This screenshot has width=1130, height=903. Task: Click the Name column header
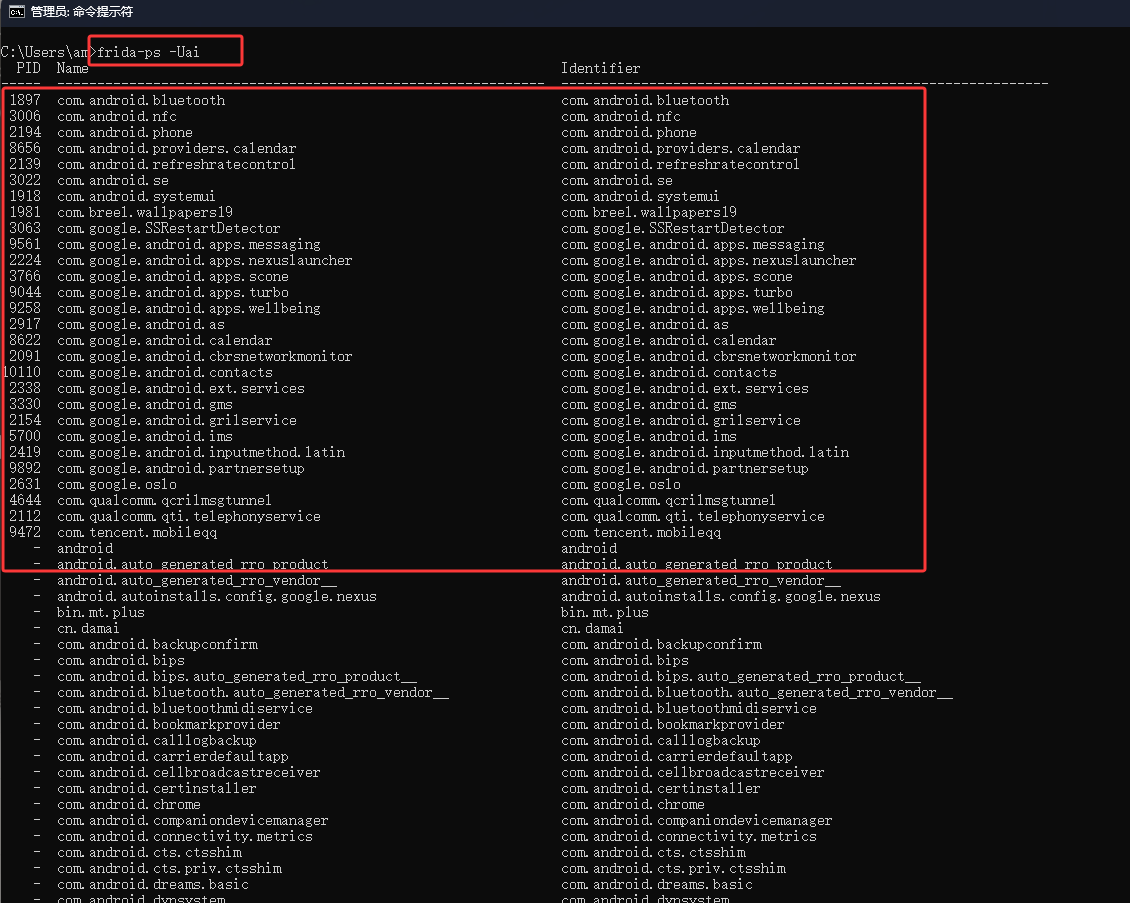pyautogui.click(x=73, y=68)
